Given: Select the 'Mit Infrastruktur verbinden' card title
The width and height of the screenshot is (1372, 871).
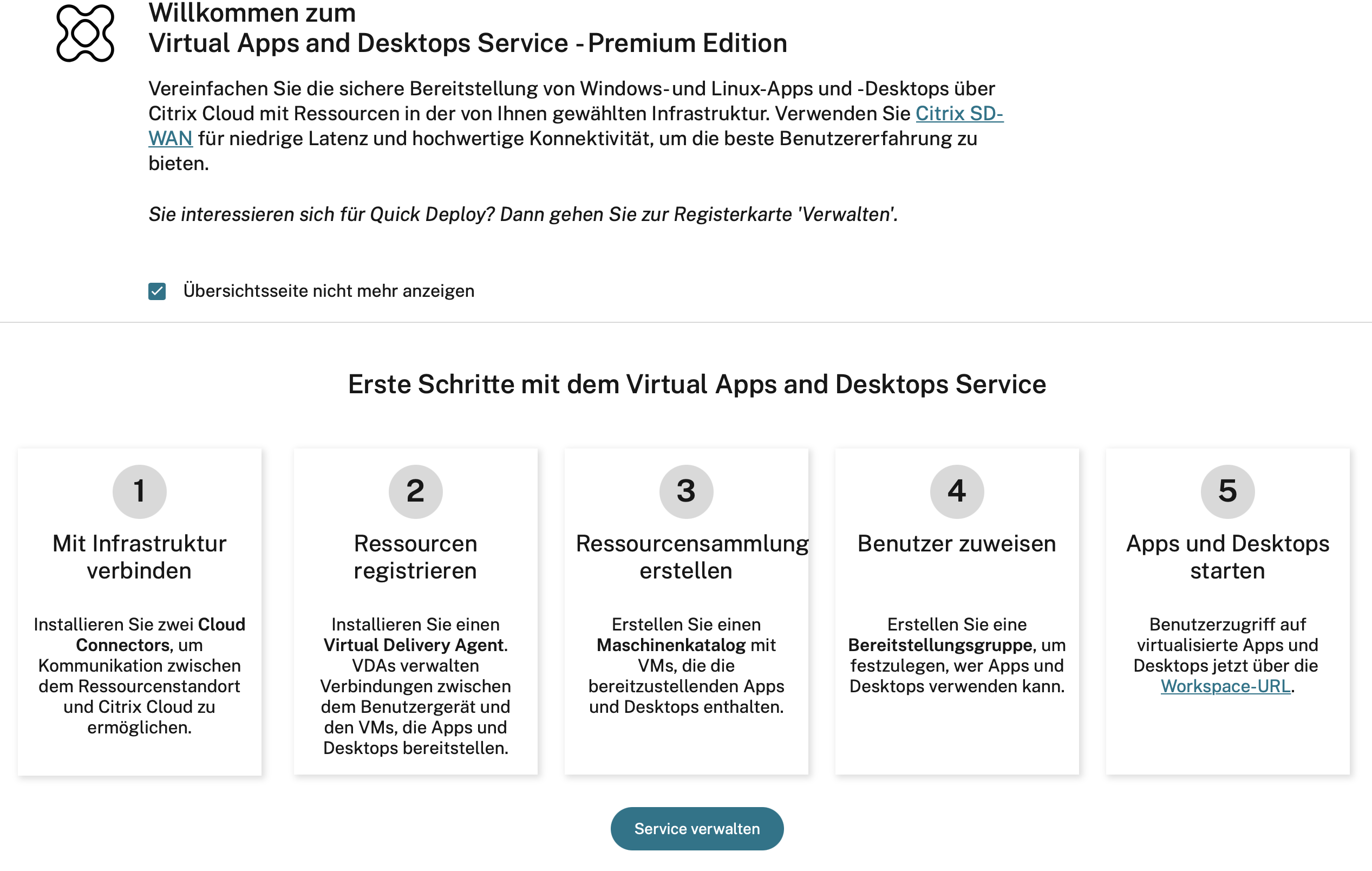Looking at the screenshot, I should pos(140,557).
